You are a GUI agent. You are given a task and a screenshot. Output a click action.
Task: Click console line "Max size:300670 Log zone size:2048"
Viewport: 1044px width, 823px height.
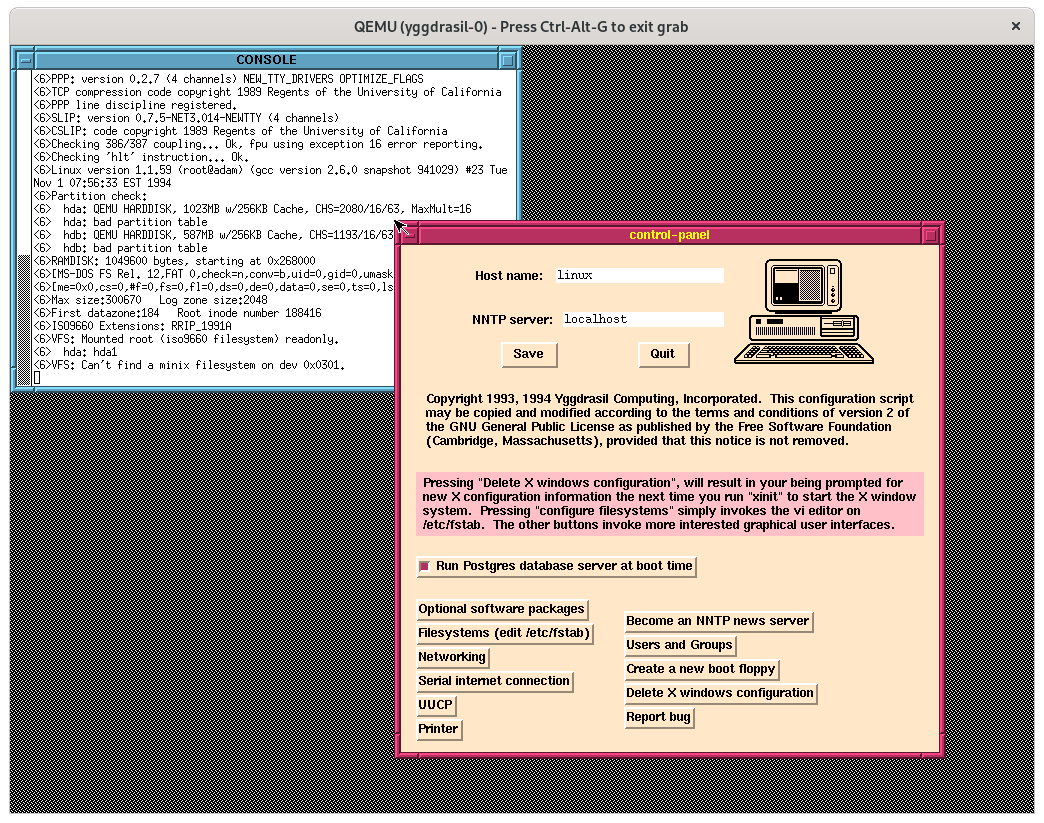point(150,300)
